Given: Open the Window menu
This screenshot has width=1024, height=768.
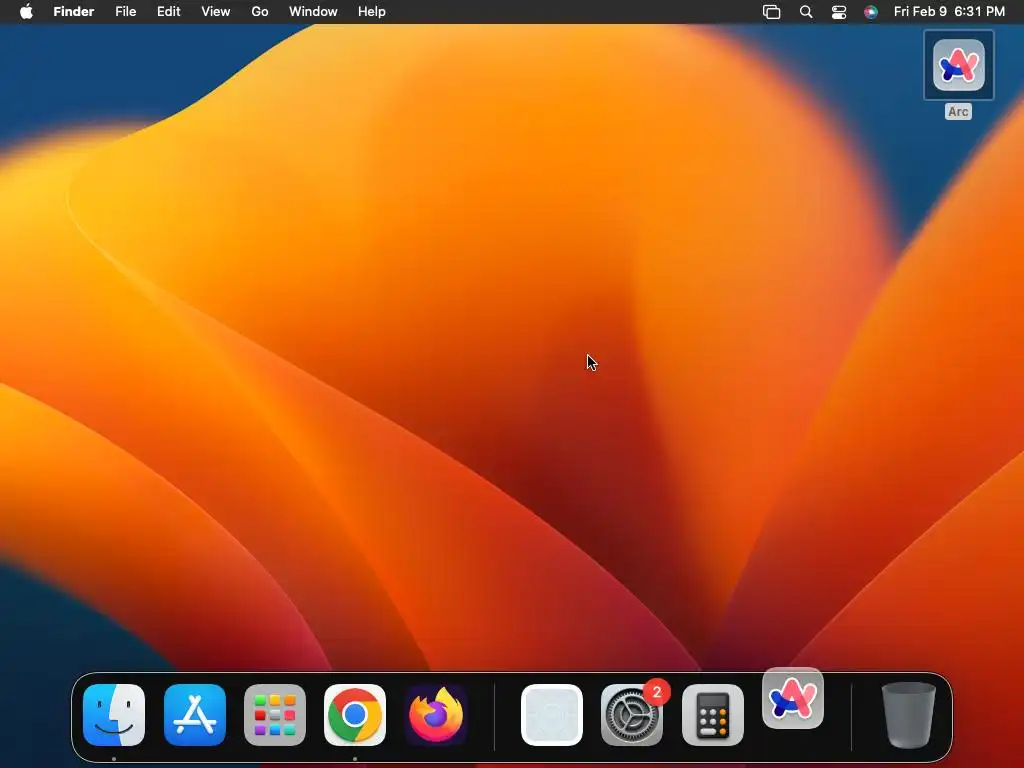Looking at the screenshot, I should point(313,12).
